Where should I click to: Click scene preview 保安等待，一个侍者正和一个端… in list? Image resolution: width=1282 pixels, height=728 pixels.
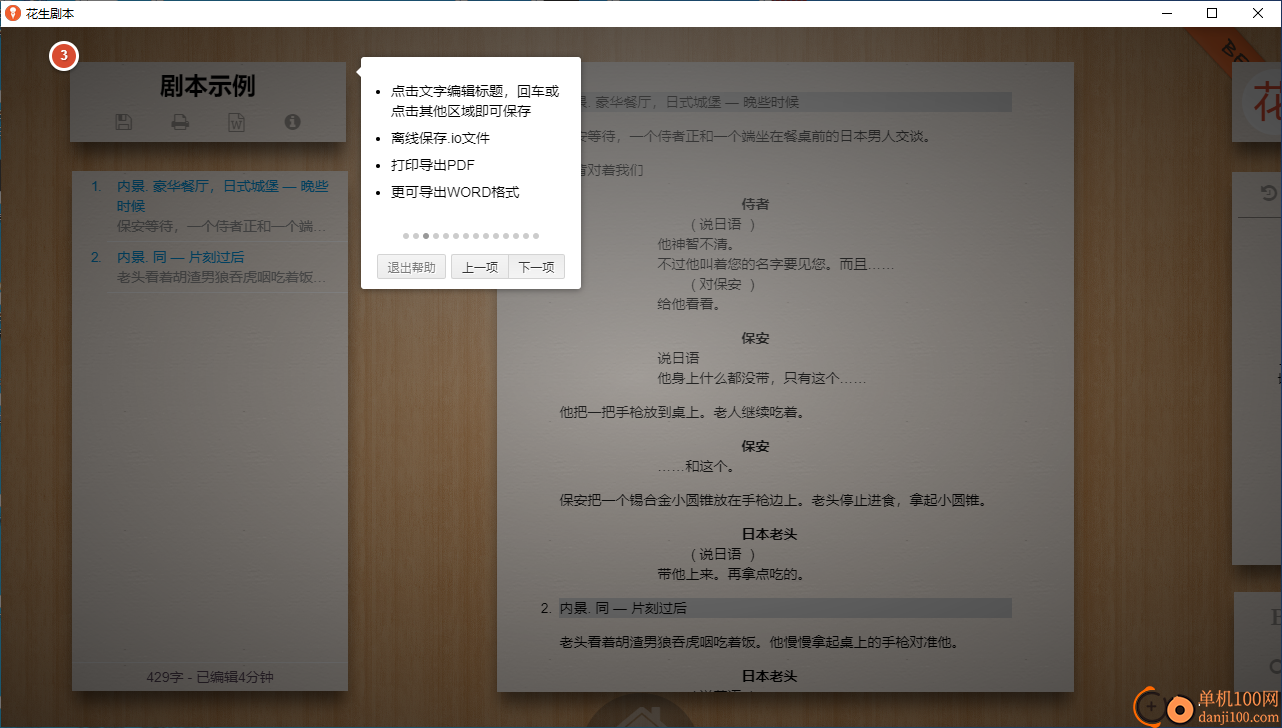(x=222, y=226)
